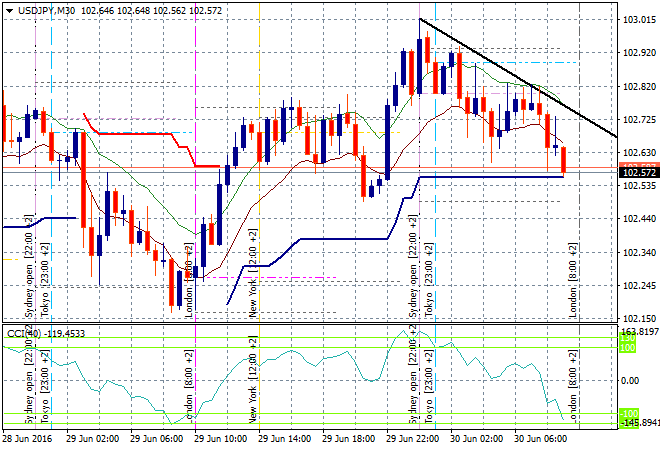Click the 30 Jun 06:00 time label
The width and height of the screenshot is (660, 450).
tap(539, 439)
